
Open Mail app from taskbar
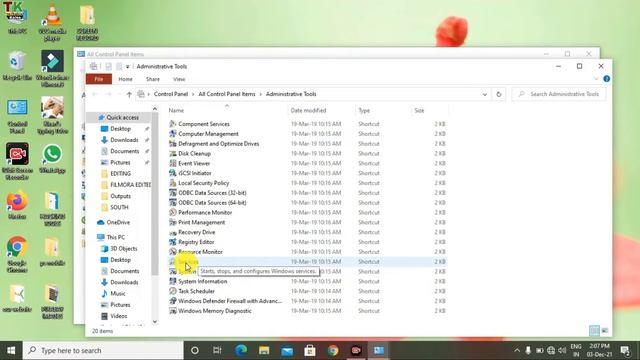click(287, 350)
